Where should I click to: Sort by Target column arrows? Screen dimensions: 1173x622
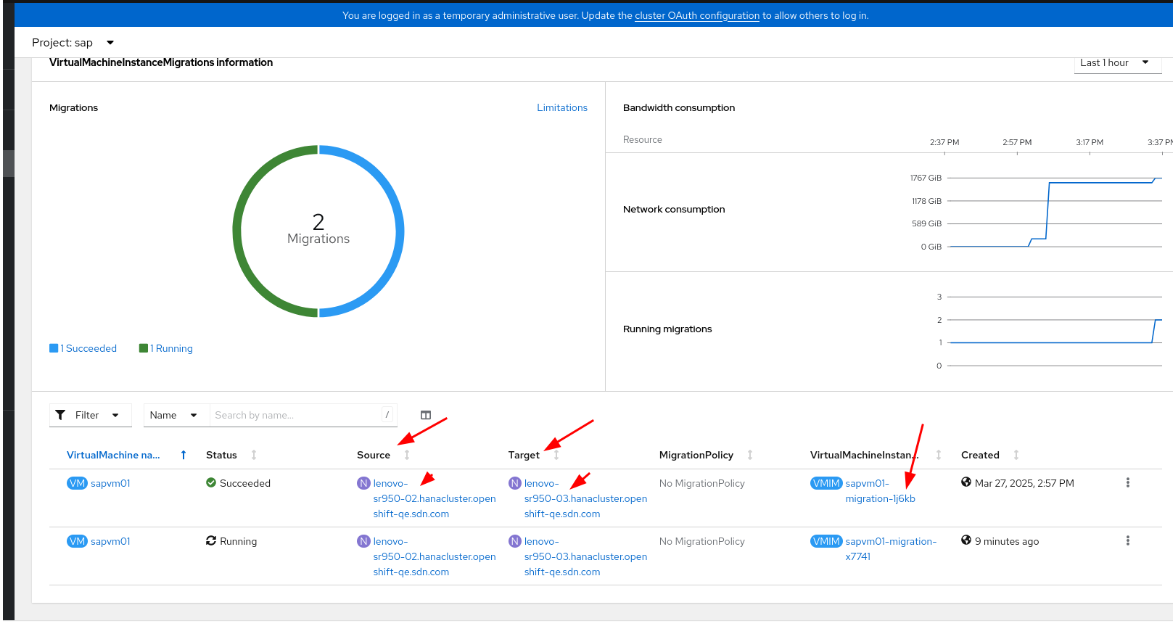click(556, 455)
